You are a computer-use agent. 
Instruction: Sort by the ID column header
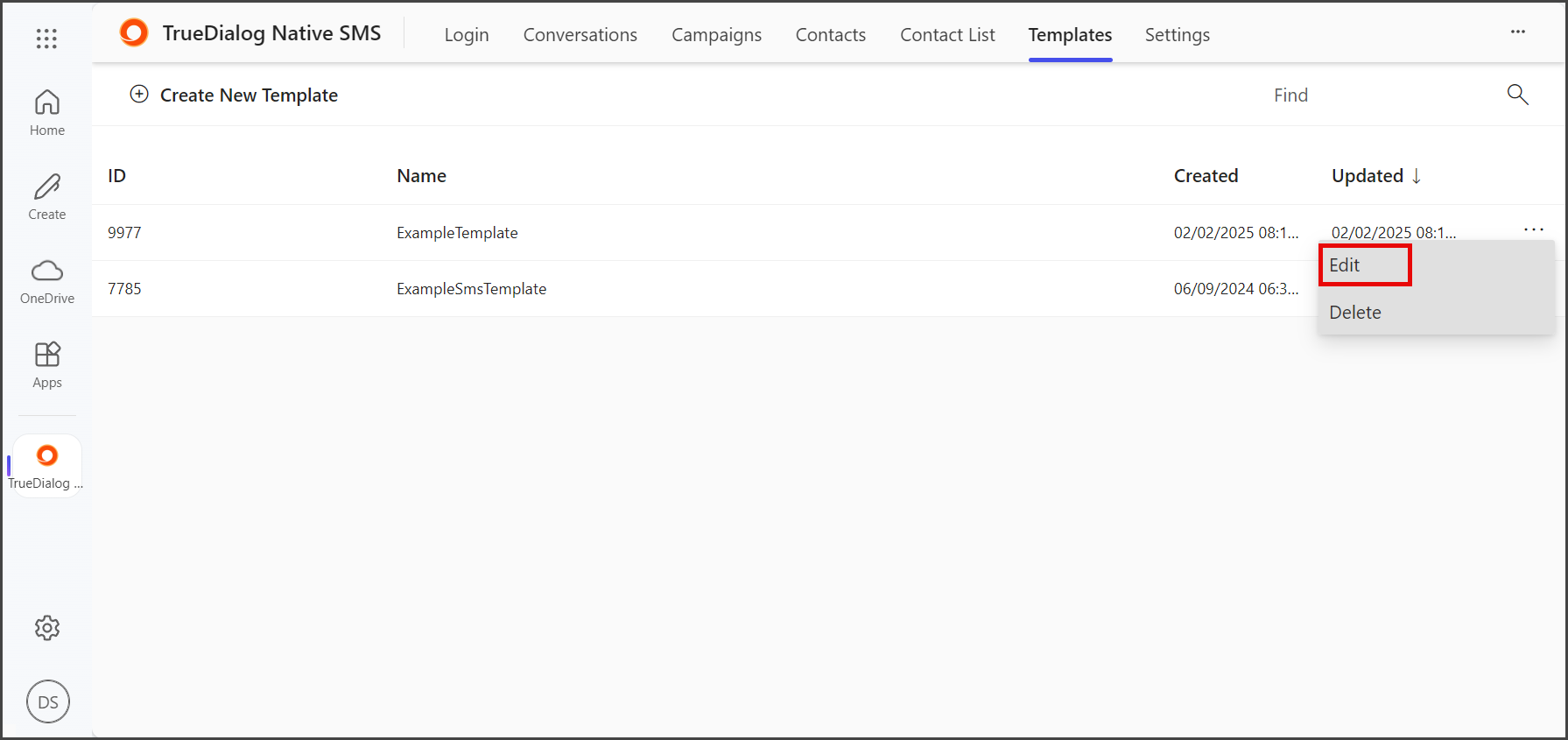point(117,176)
